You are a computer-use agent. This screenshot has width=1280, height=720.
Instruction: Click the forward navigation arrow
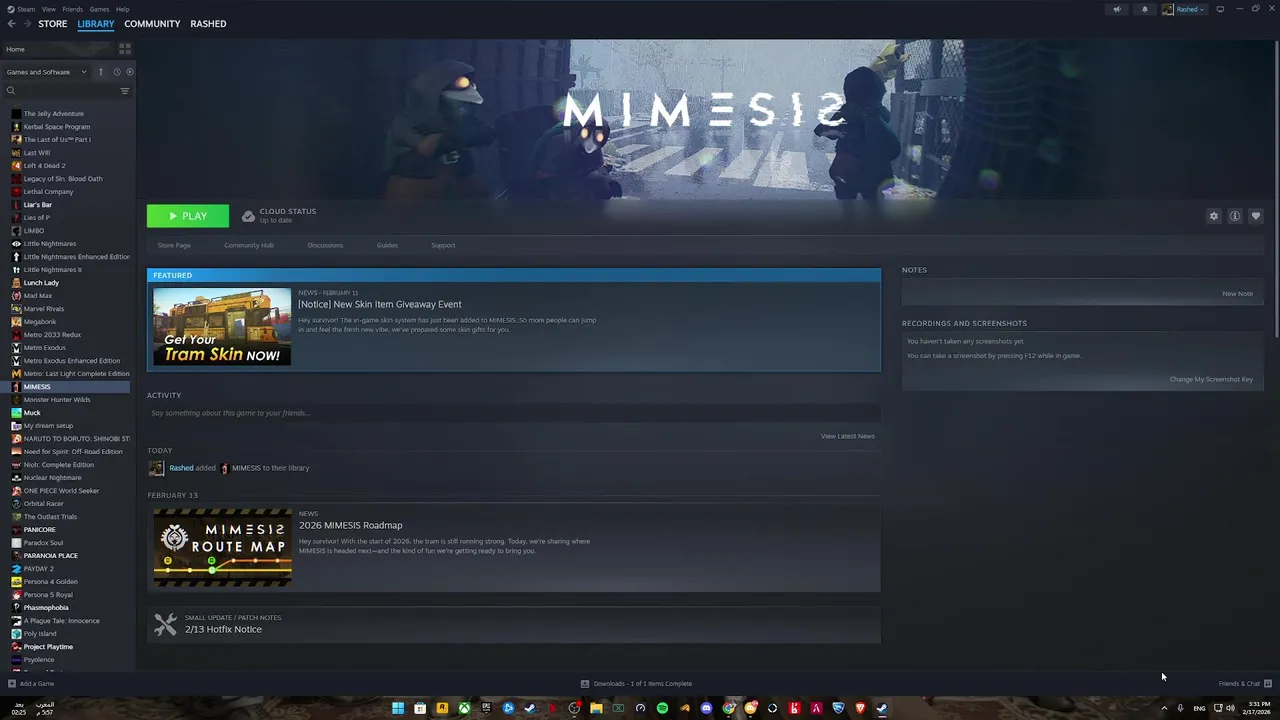[x=27, y=24]
